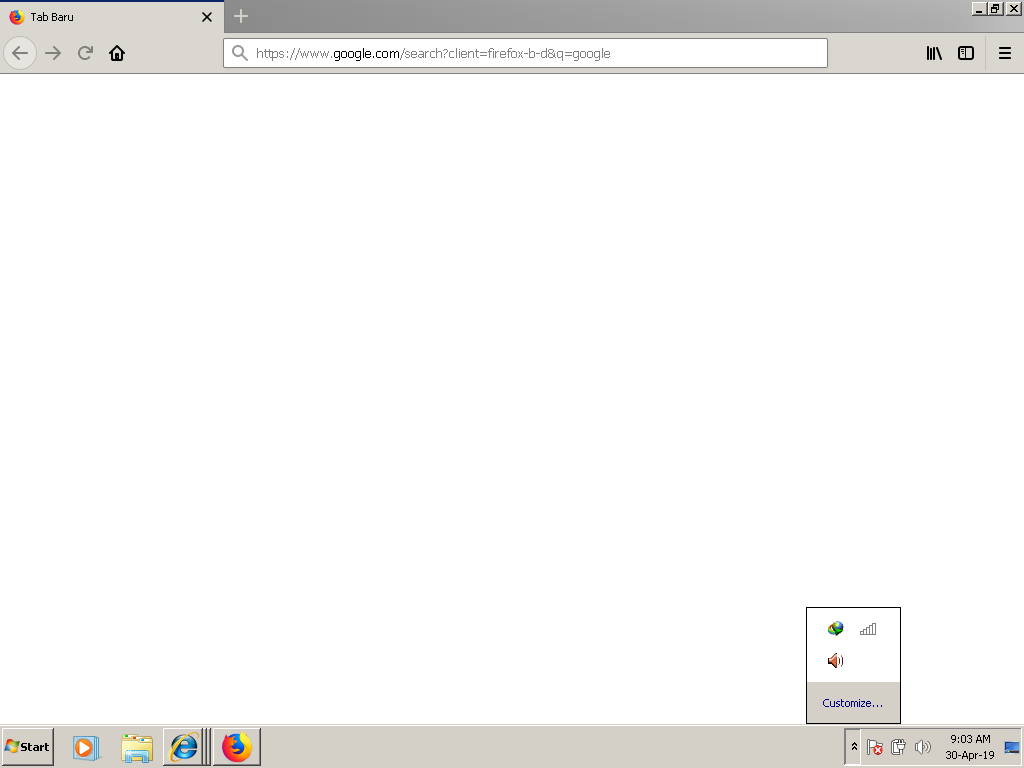Open the Library bookshelf icon
This screenshot has height=768, width=1024.
click(934, 53)
